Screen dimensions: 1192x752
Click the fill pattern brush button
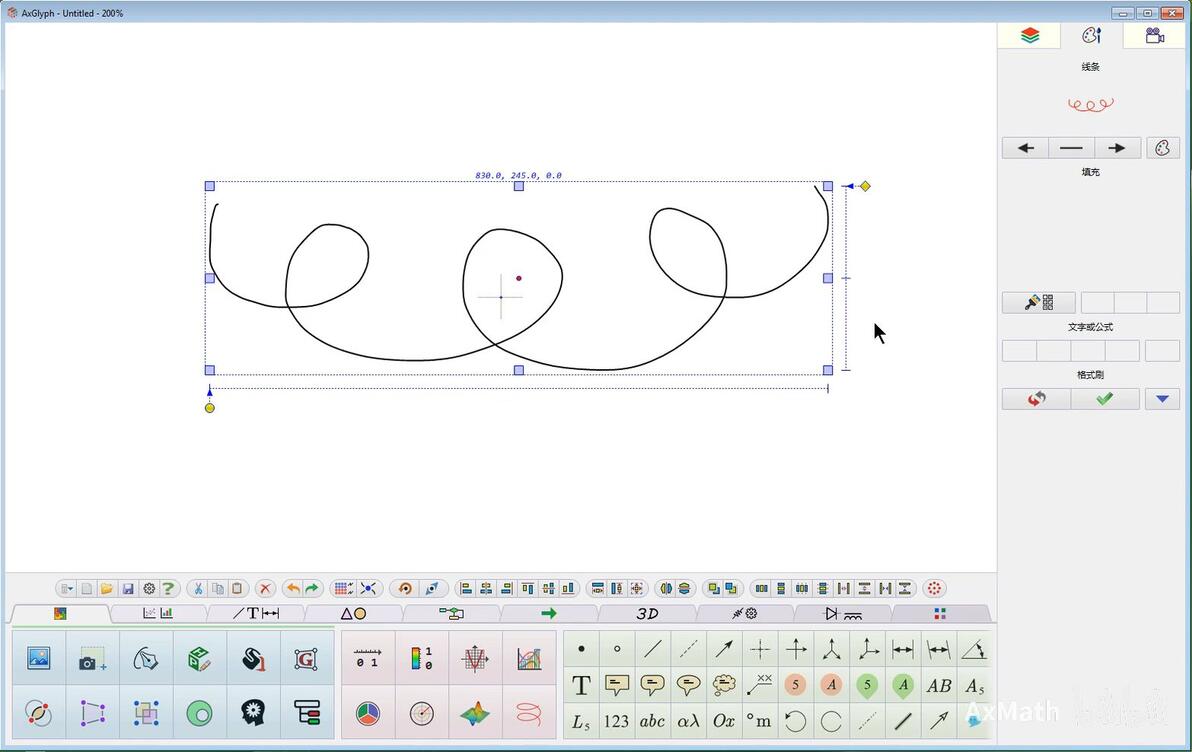click(x=1038, y=303)
